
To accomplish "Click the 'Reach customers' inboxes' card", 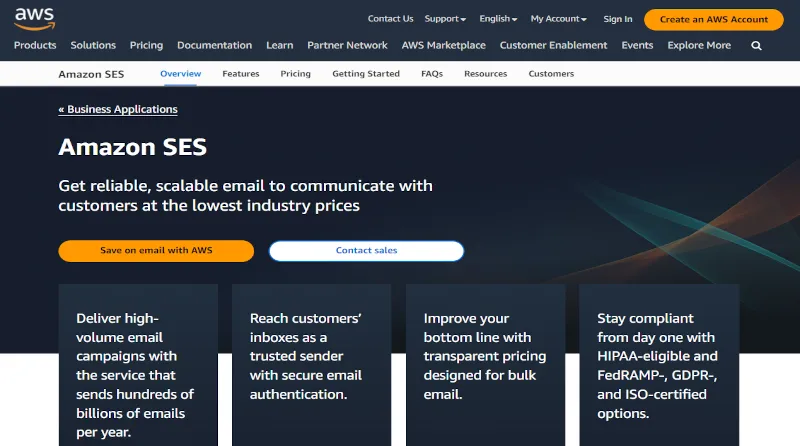I will 312,365.
